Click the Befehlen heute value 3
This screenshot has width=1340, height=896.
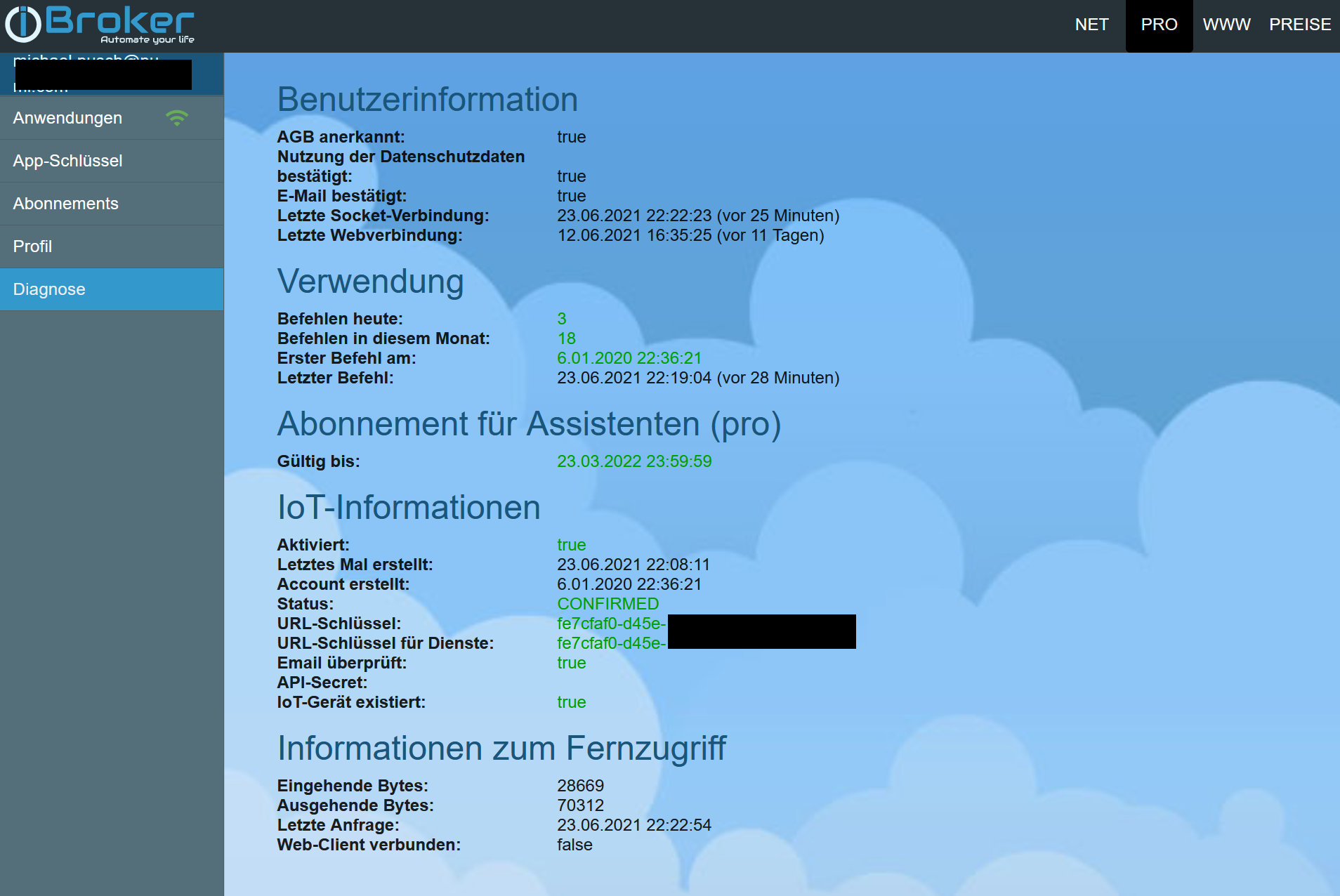(562, 319)
